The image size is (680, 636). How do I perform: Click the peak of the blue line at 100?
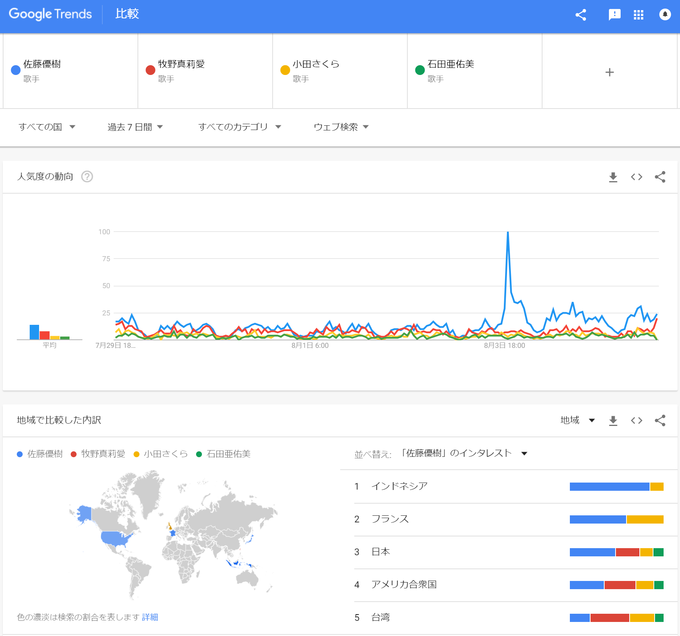tap(508, 232)
